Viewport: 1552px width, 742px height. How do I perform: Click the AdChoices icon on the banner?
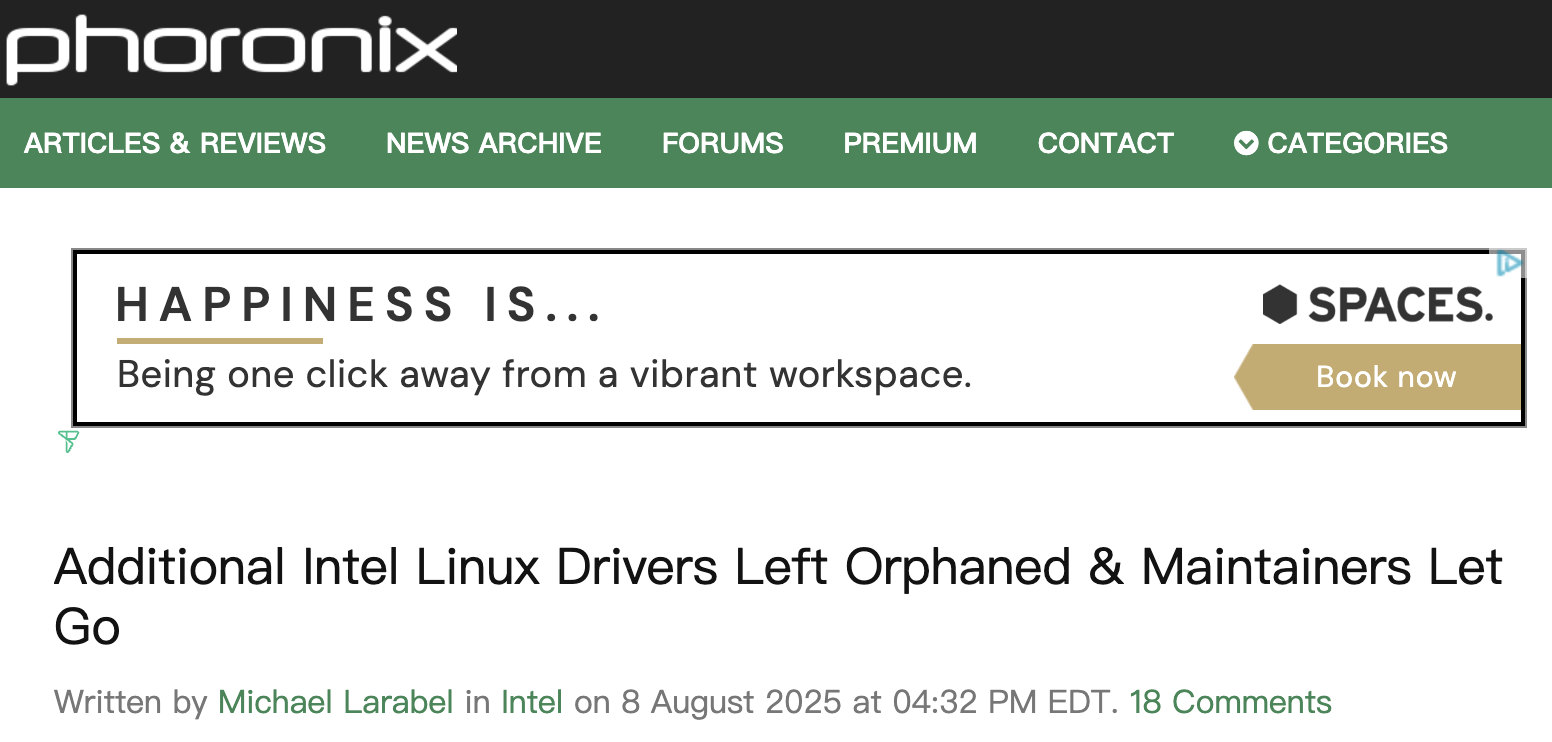(1509, 263)
